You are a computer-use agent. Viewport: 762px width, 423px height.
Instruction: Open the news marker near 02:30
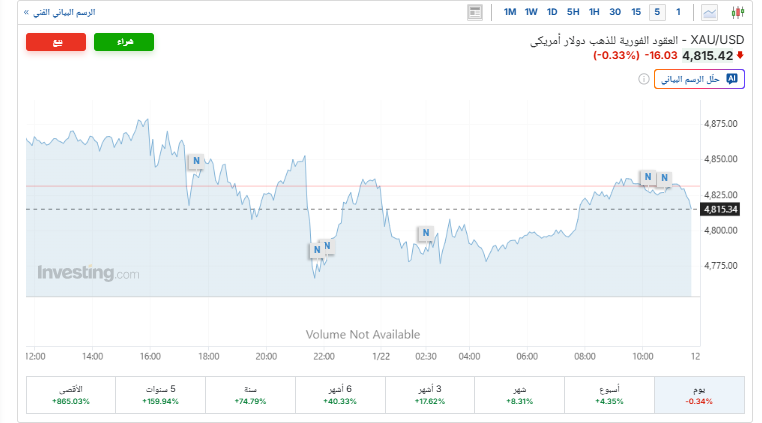425,233
